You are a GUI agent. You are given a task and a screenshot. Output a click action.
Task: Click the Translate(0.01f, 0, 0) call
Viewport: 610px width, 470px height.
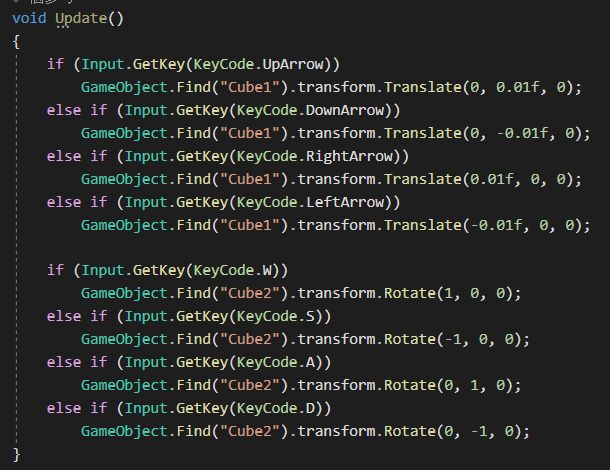tap(460, 179)
